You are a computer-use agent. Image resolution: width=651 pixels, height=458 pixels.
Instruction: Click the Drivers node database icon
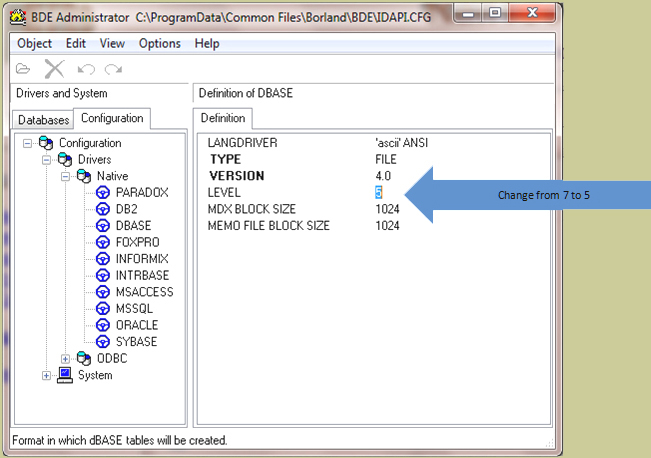[65, 159]
